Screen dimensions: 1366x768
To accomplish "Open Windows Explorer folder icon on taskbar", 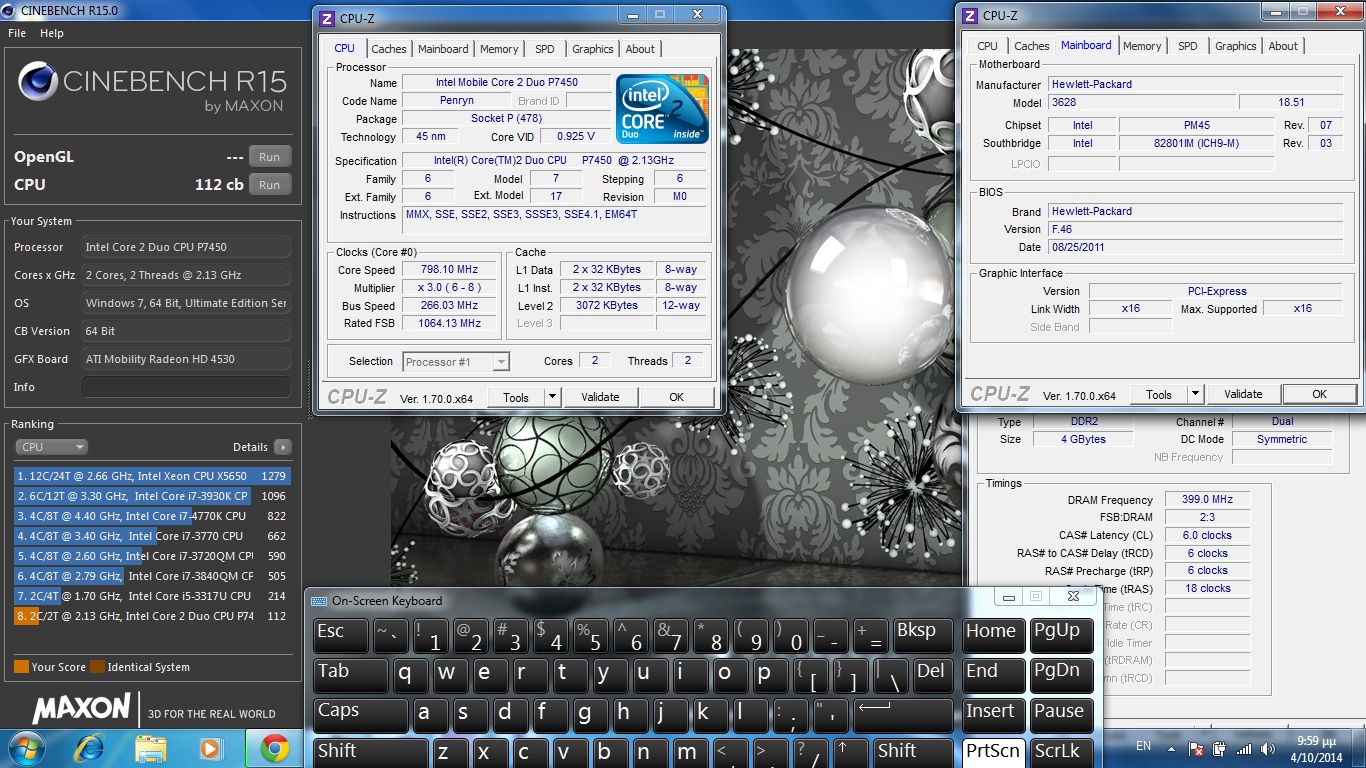I will (150, 748).
